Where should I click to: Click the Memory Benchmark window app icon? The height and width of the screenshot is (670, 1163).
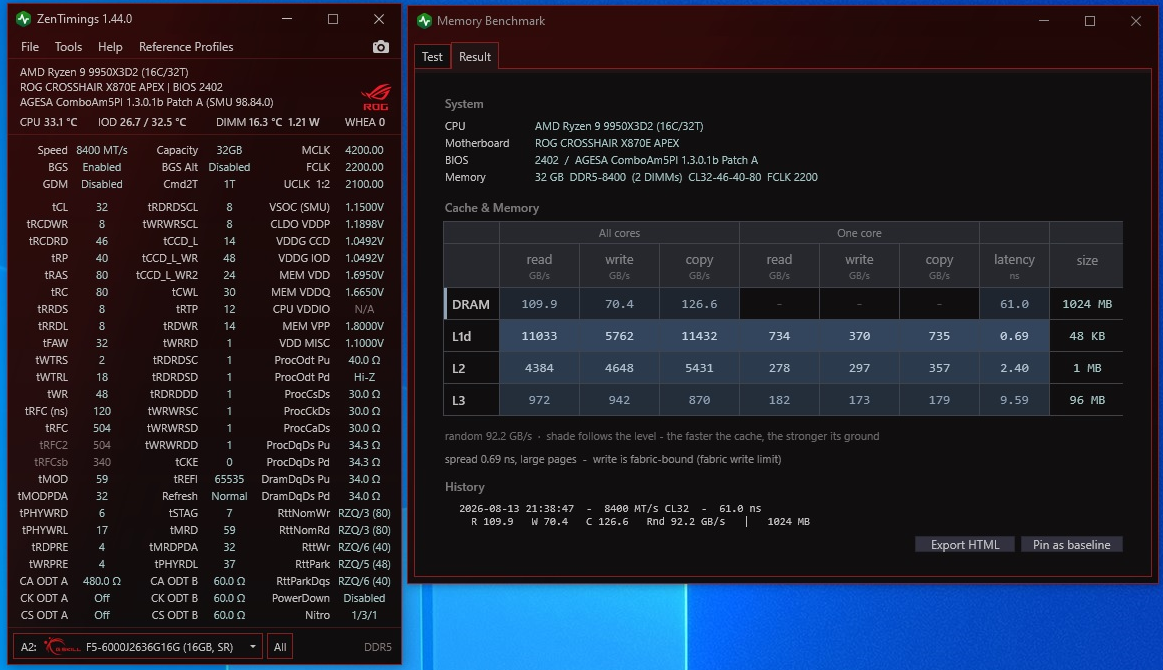(x=424, y=21)
